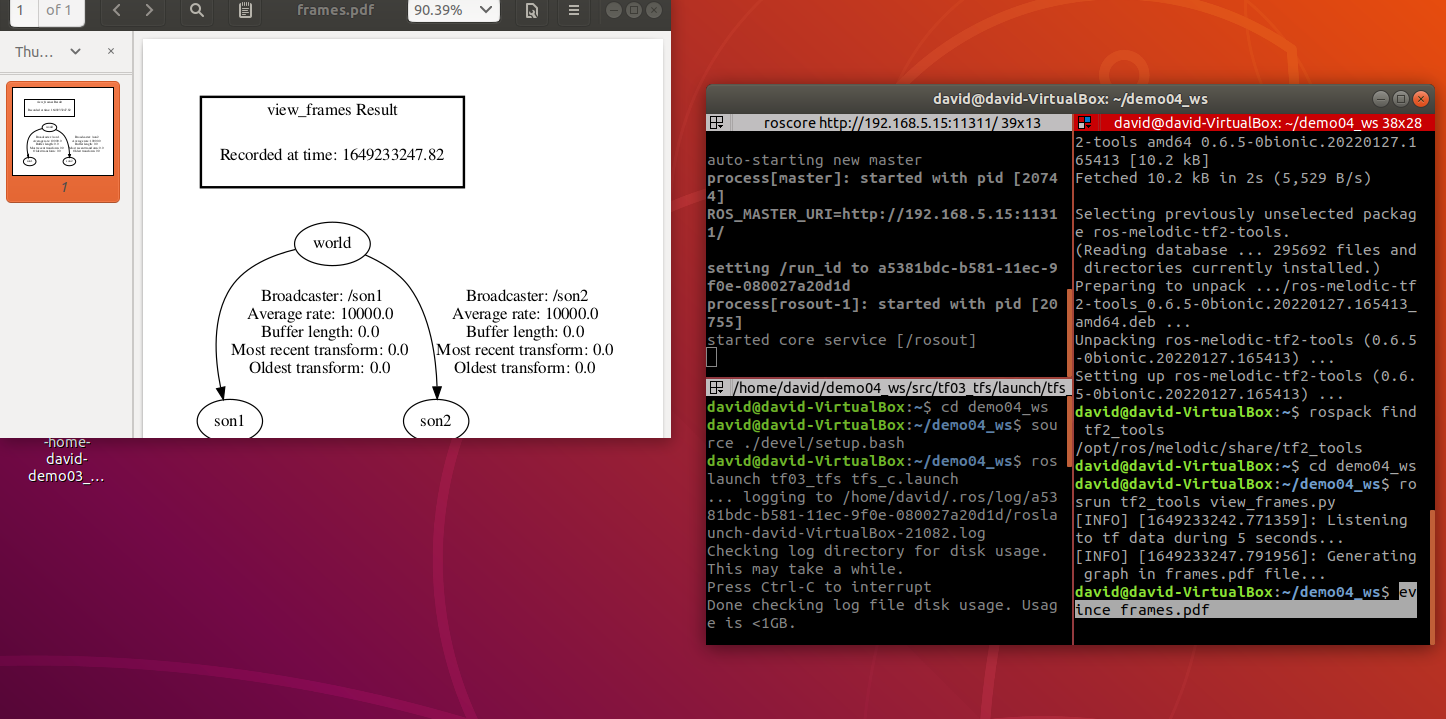Open the annotations toolbar icon in Evince
Screen dimensions: 1446x719
245,10
